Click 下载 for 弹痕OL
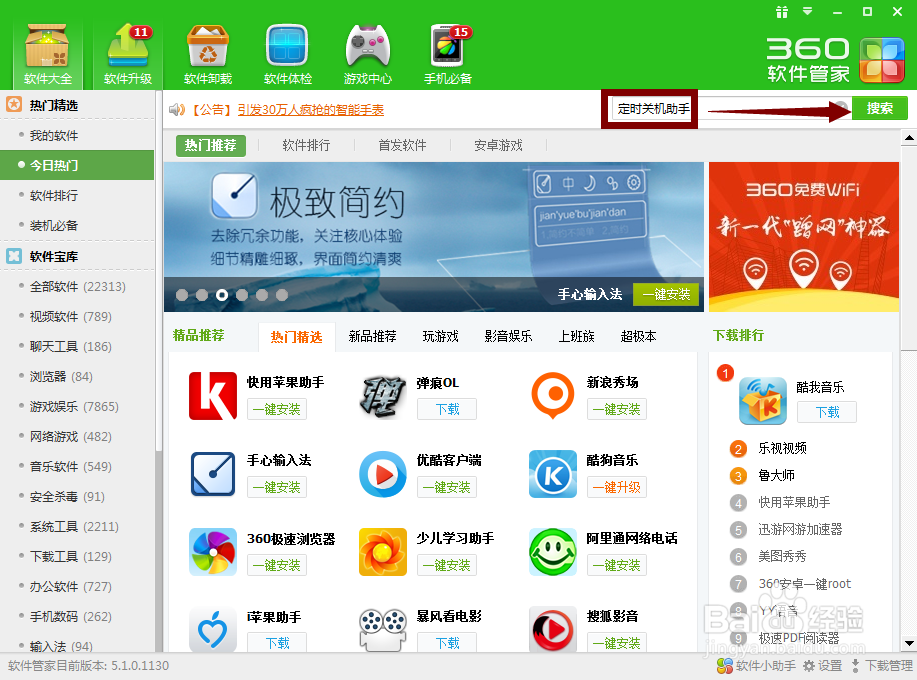The image size is (917, 680). pyautogui.click(x=447, y=409)
